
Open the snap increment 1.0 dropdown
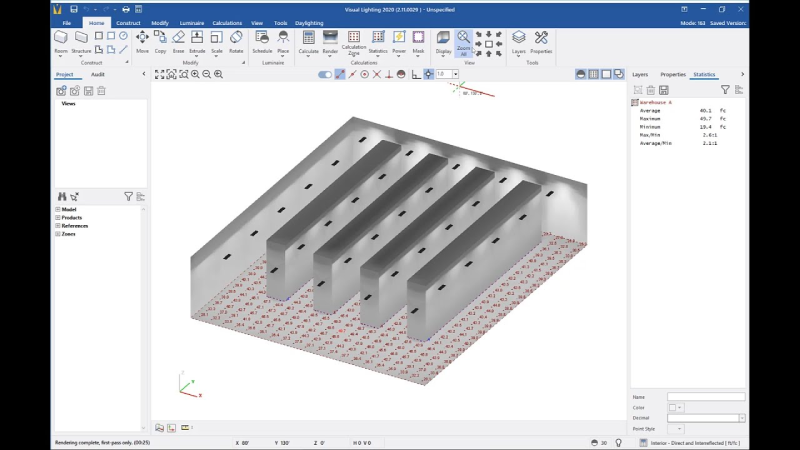pyautogui.click(x=455, y=74)
